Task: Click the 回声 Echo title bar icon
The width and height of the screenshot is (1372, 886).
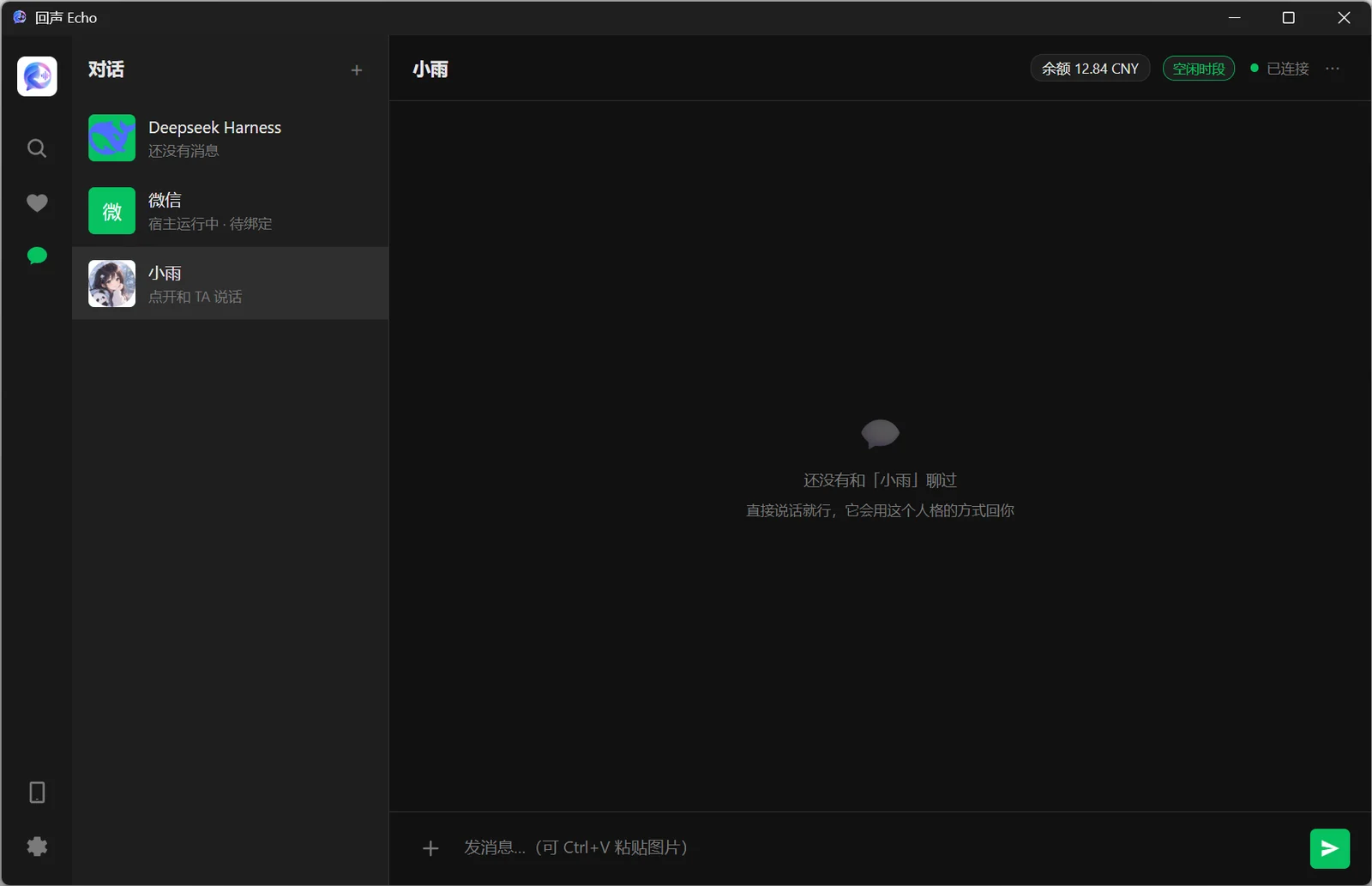Action: pyautogui.click(x=20, y=17)
